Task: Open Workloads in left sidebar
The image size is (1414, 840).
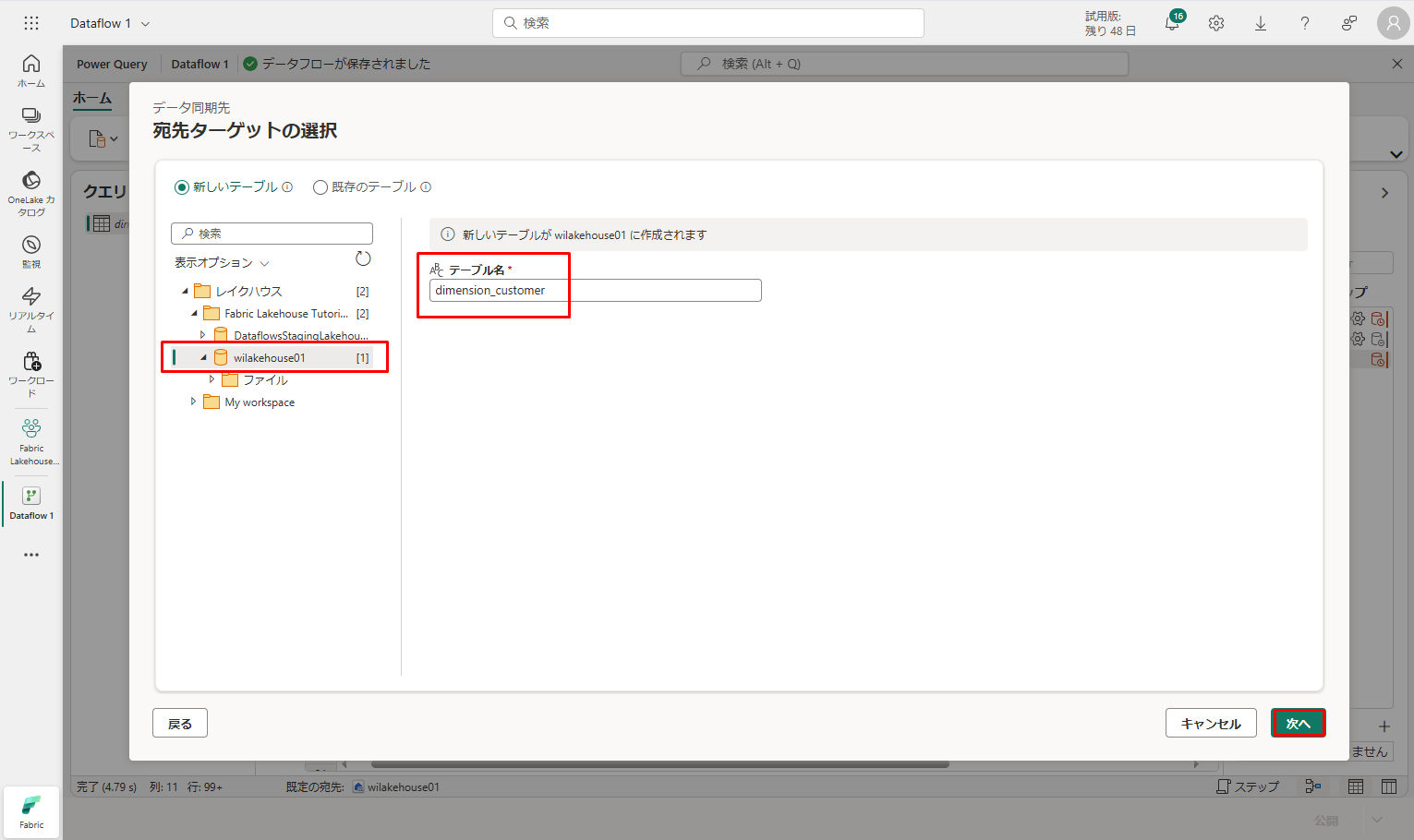Action: click(31, 374)
